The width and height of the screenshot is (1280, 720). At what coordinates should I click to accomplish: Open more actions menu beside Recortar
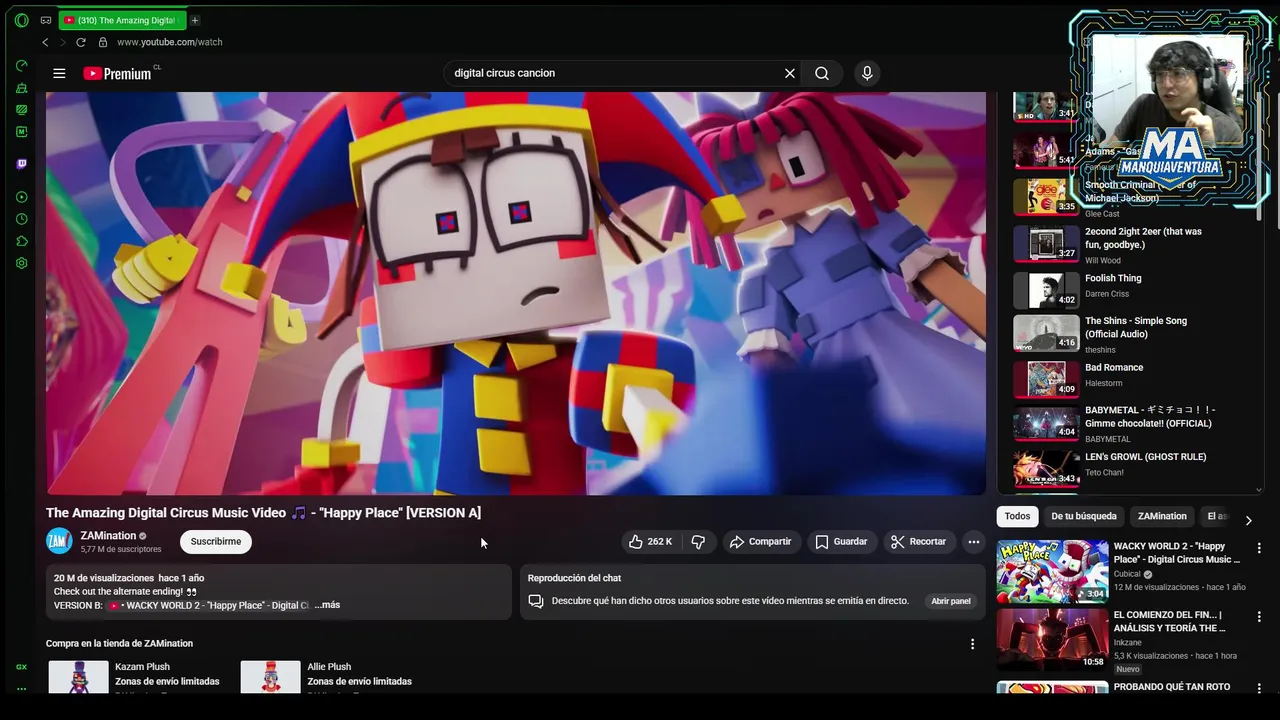[x=973, y=542]
